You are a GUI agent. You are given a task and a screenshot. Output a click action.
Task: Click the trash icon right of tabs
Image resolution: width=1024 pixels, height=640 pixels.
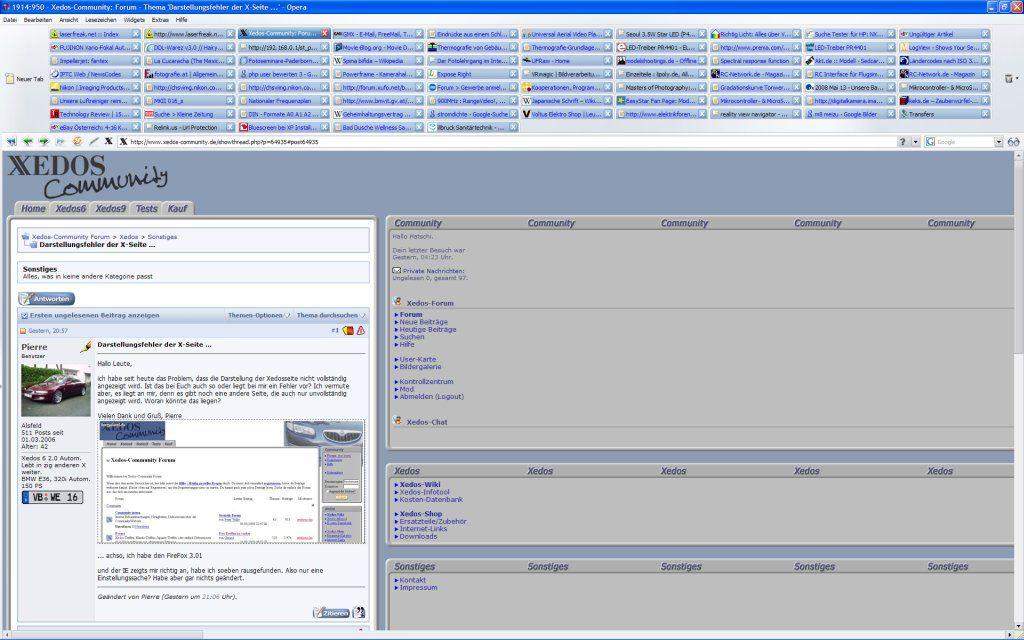(x=1008, y=78)
